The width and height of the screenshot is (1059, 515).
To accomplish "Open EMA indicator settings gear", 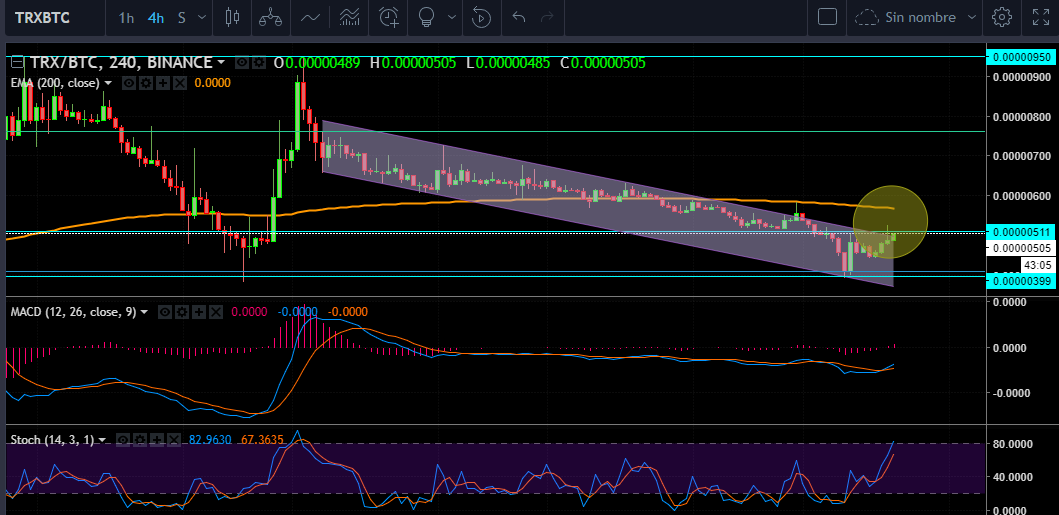I will [144, 83].
